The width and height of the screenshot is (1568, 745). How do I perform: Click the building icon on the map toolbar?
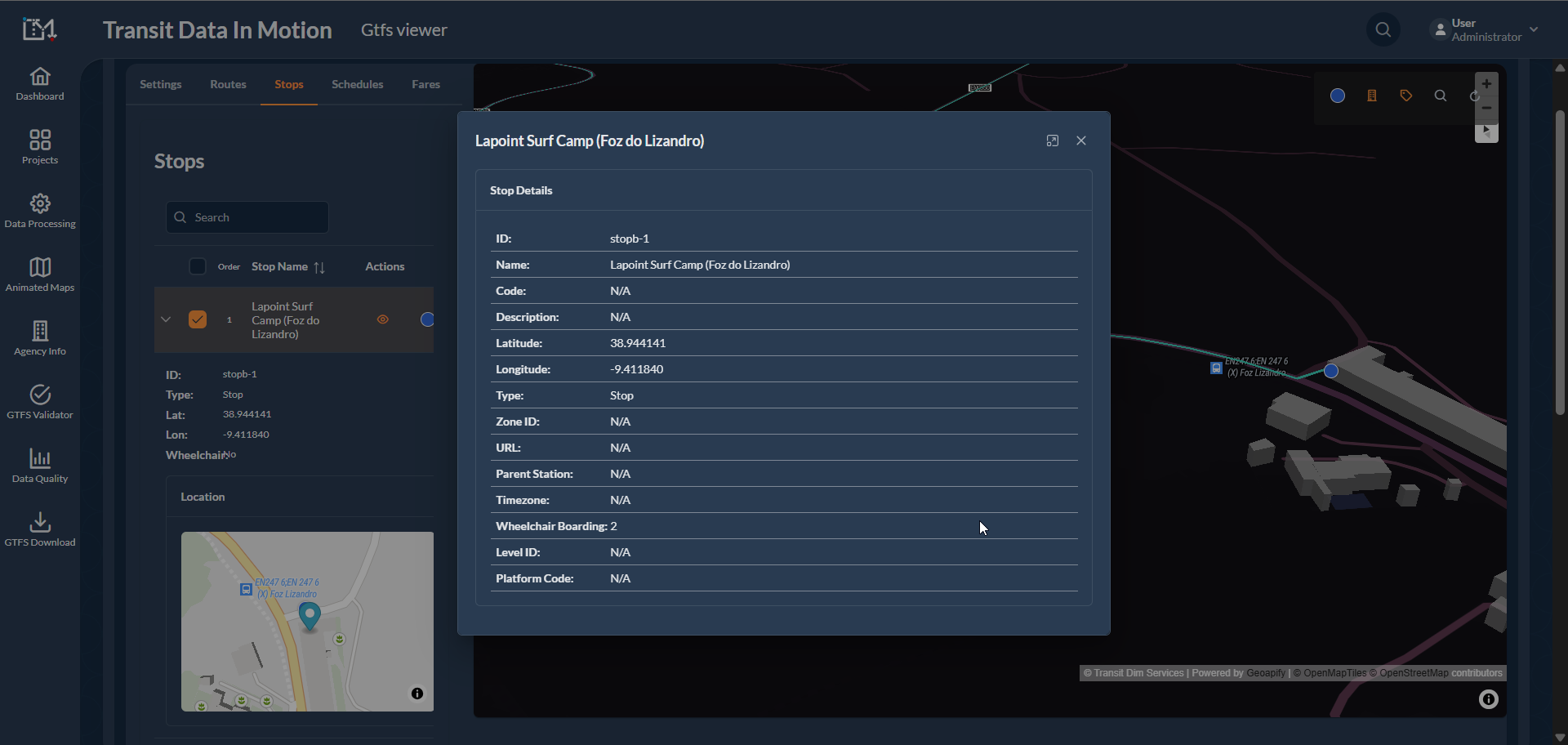(1371, 96)
